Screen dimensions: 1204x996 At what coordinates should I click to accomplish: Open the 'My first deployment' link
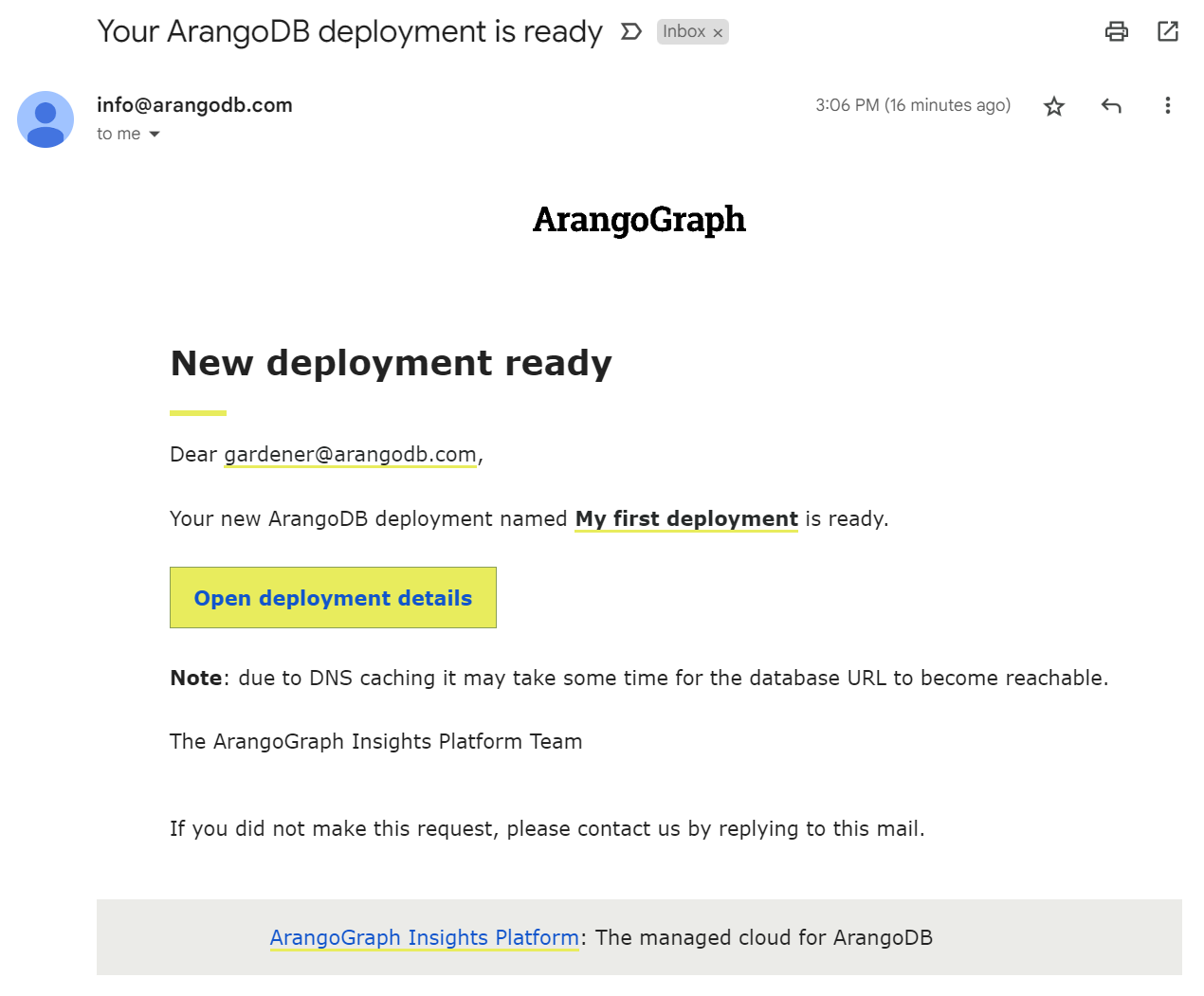click(686, 519)
